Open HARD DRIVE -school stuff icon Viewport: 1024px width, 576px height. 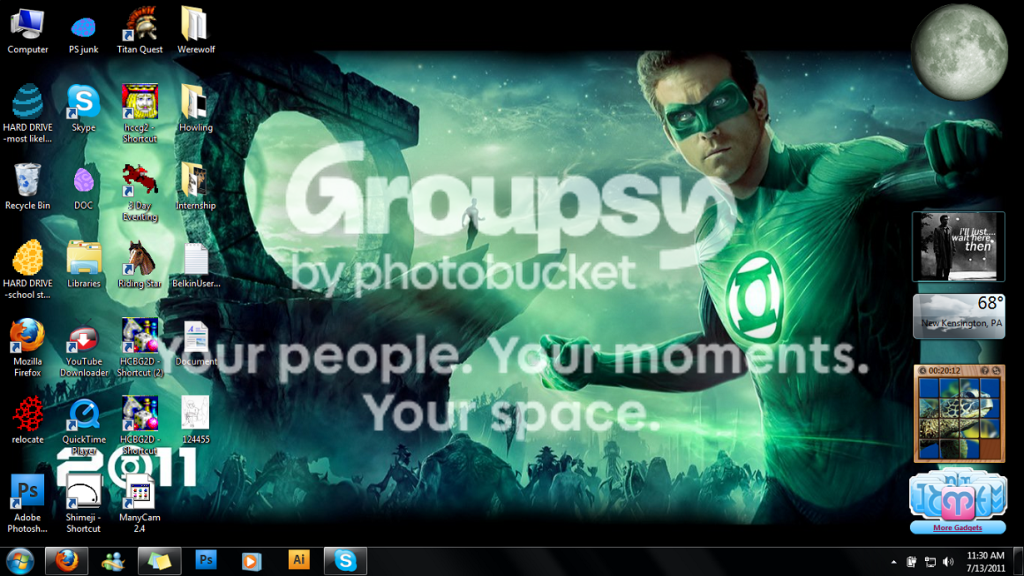pyautogui.click(x=27, y=270)
